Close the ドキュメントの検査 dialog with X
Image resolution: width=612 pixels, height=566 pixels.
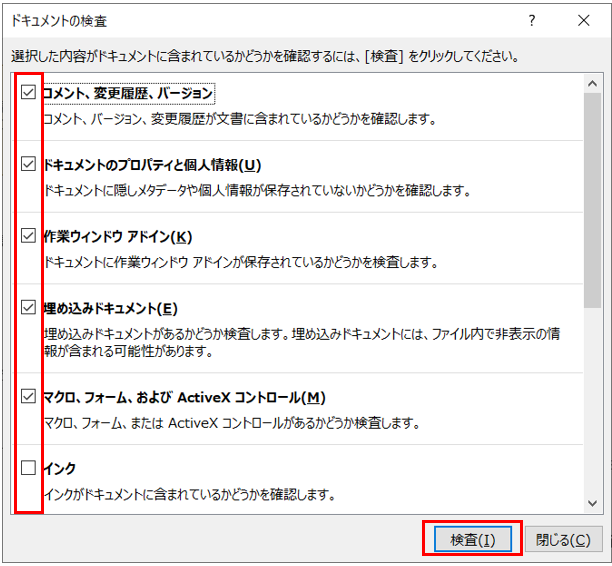click(584, 20)
